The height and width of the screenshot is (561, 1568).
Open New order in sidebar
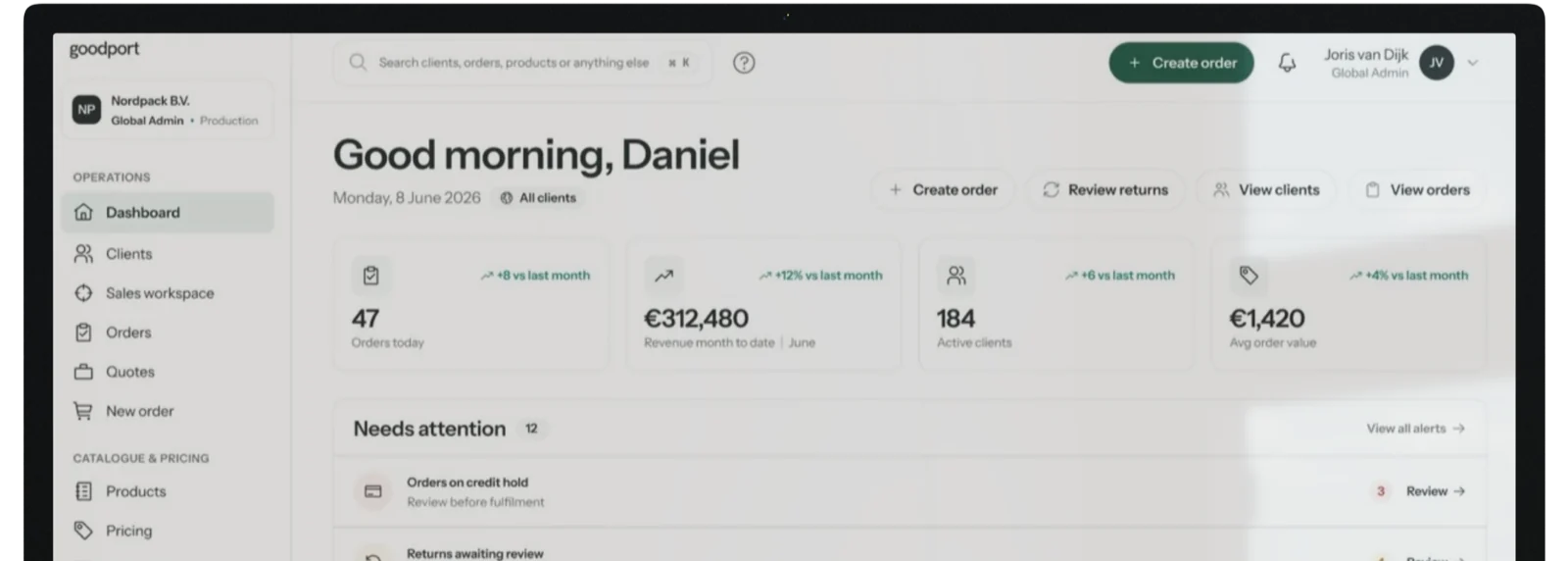coord(168,411)
